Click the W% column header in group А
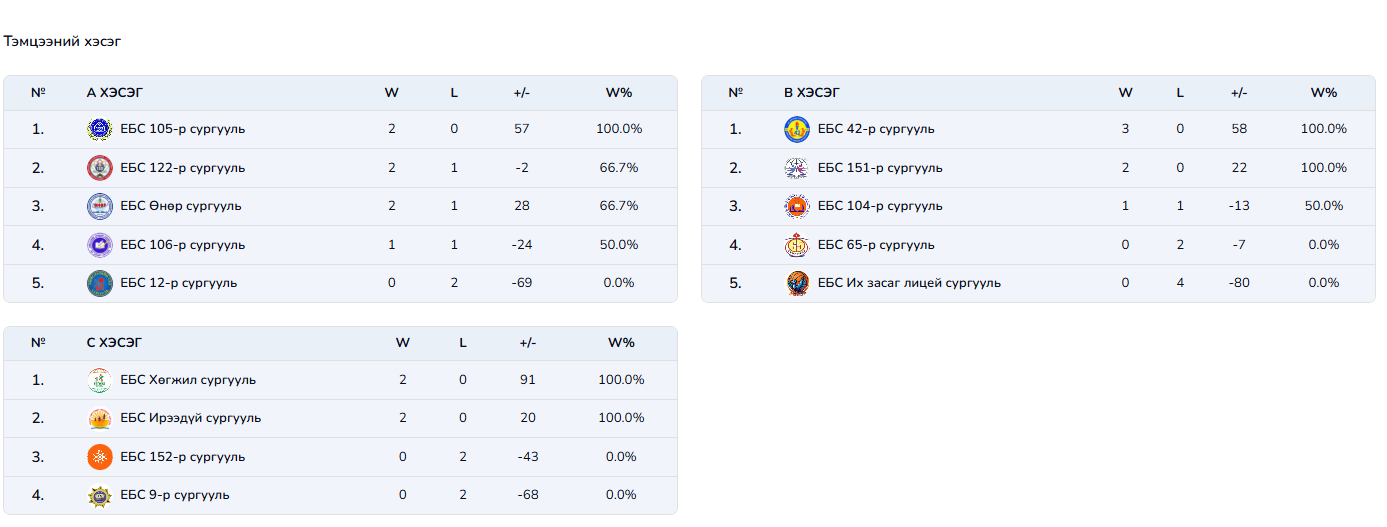1387x527 pixels. click(619, 93)
